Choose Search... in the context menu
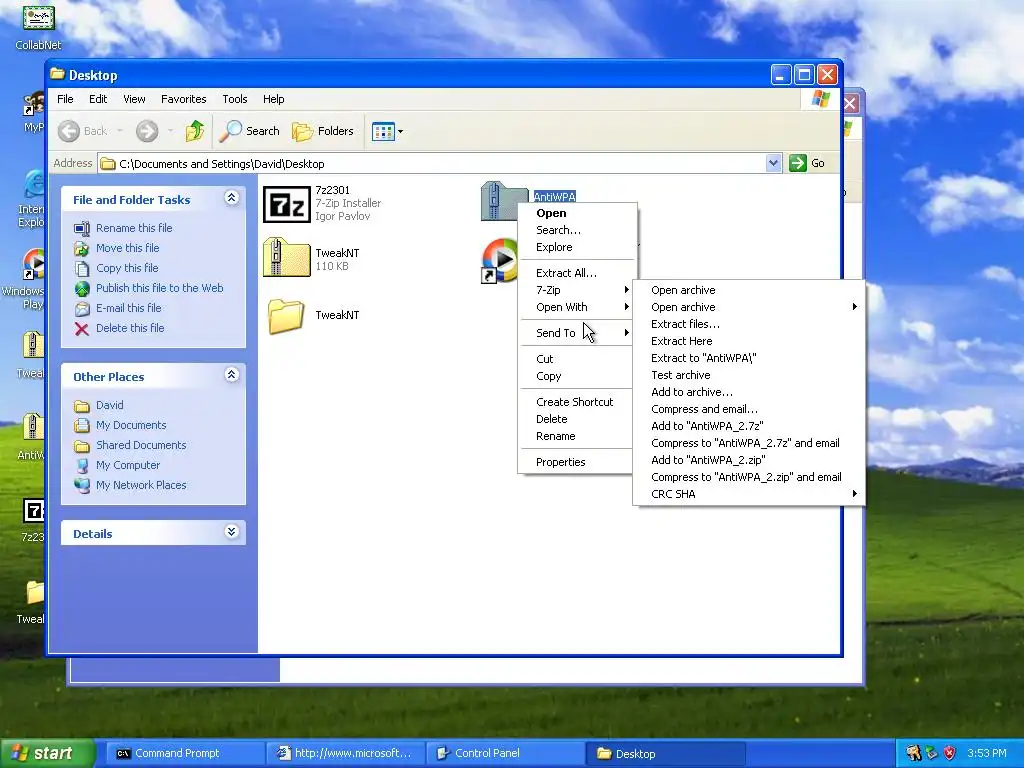Screen dimensions: 1024x768 click(576, 230)
